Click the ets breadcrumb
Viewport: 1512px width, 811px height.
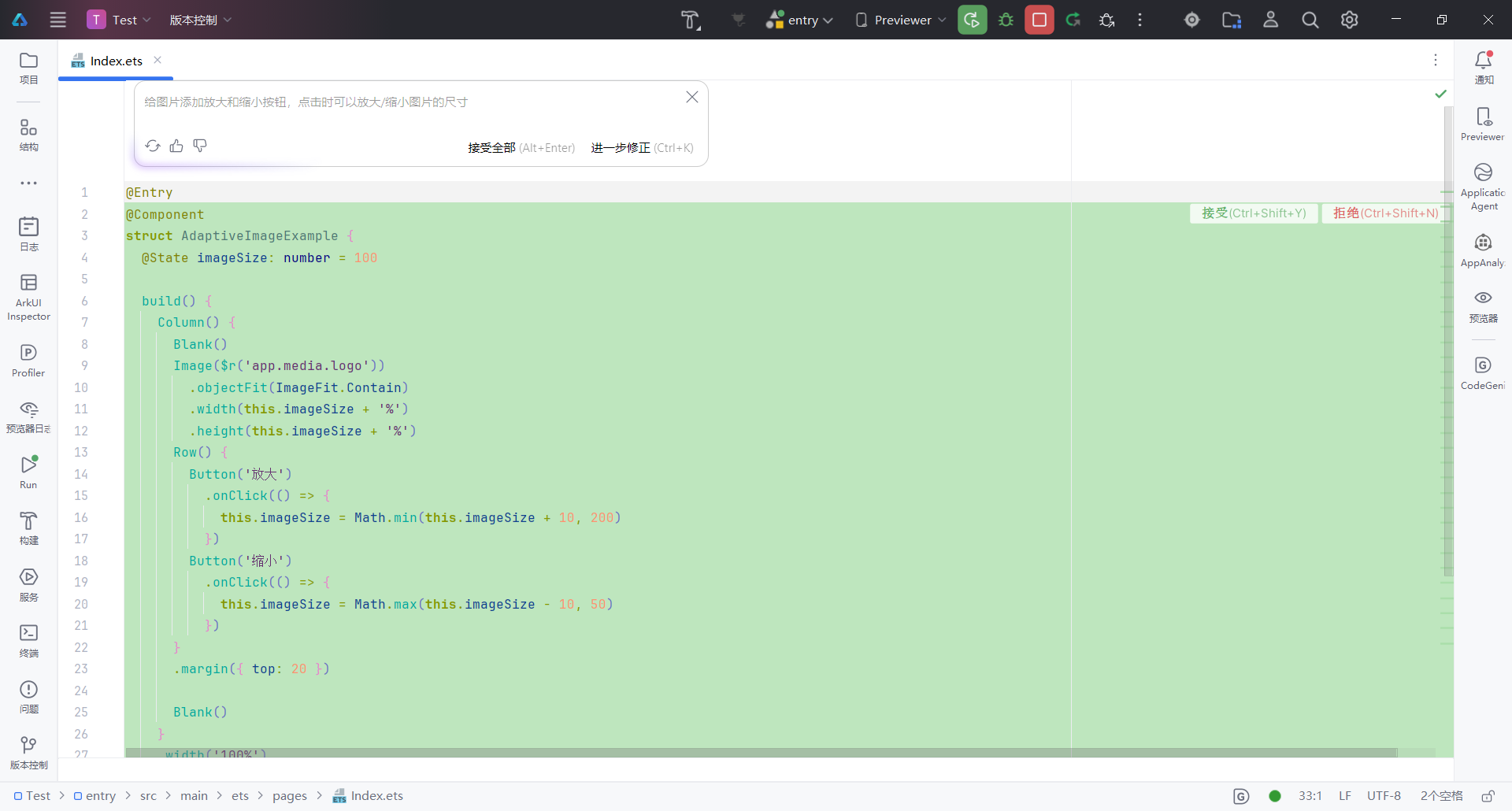point(240,796)
